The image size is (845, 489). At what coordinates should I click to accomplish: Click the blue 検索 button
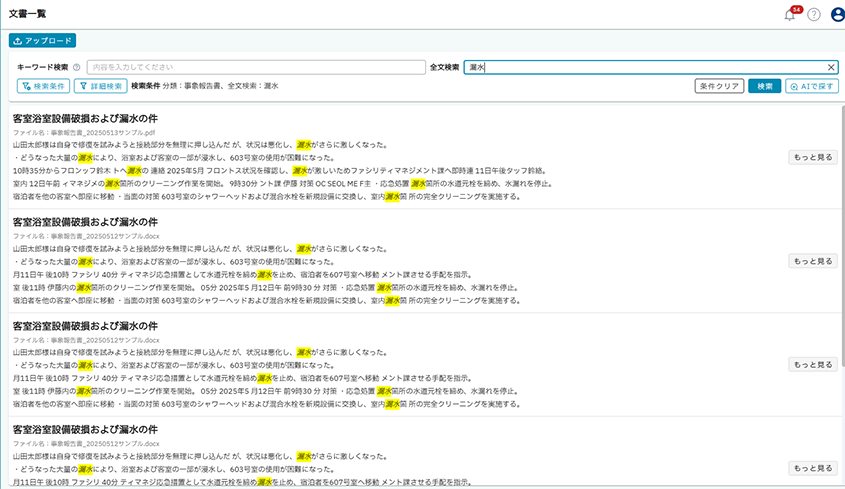tap(764, 86)
